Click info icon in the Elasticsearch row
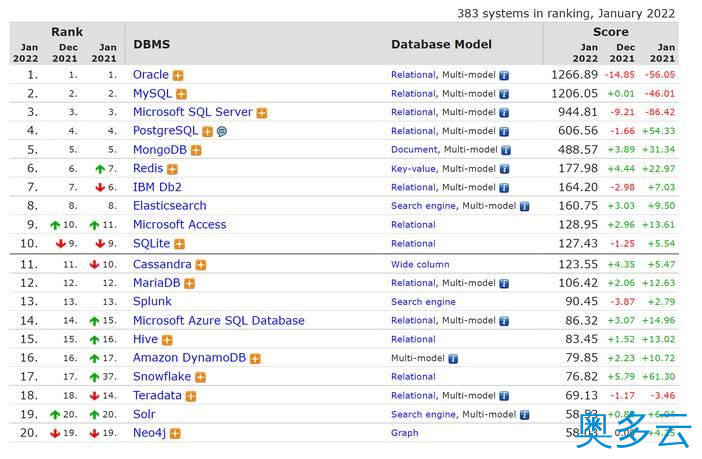This screenshot has height=459, width=702. pyautogui.click(x=524, y=206)
